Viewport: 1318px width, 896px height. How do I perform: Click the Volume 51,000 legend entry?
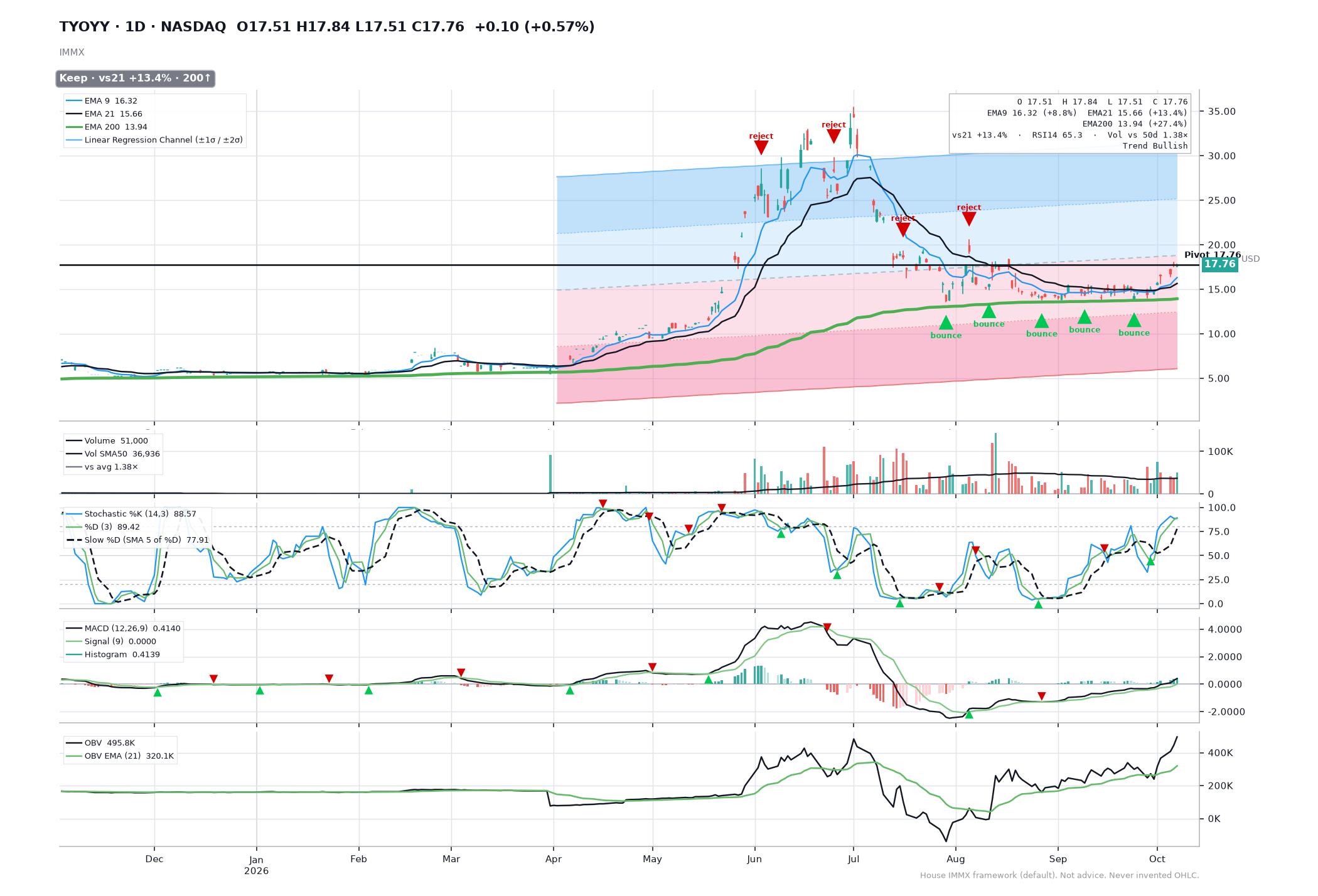point(107,441)
